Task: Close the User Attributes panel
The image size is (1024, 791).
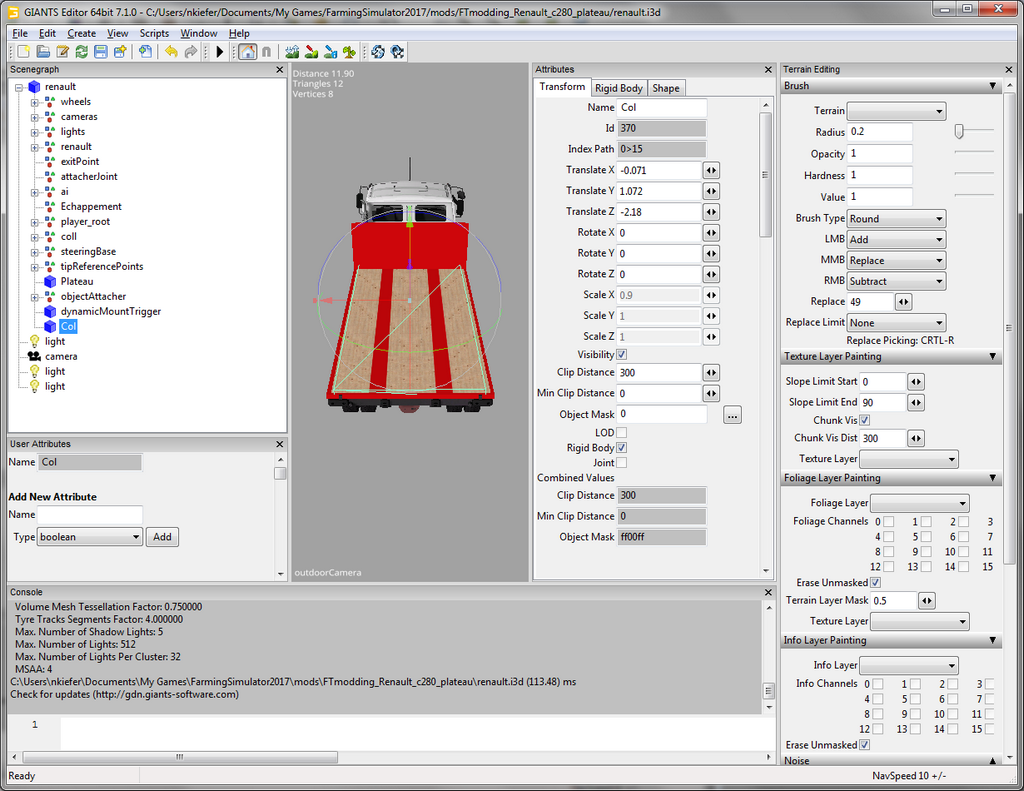Action: (280, 444)
